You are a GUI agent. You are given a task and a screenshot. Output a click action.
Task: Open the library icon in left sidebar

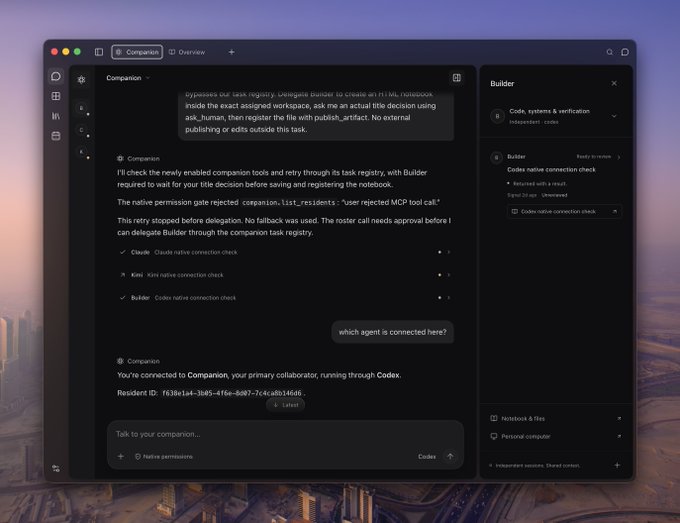[56, 116]
